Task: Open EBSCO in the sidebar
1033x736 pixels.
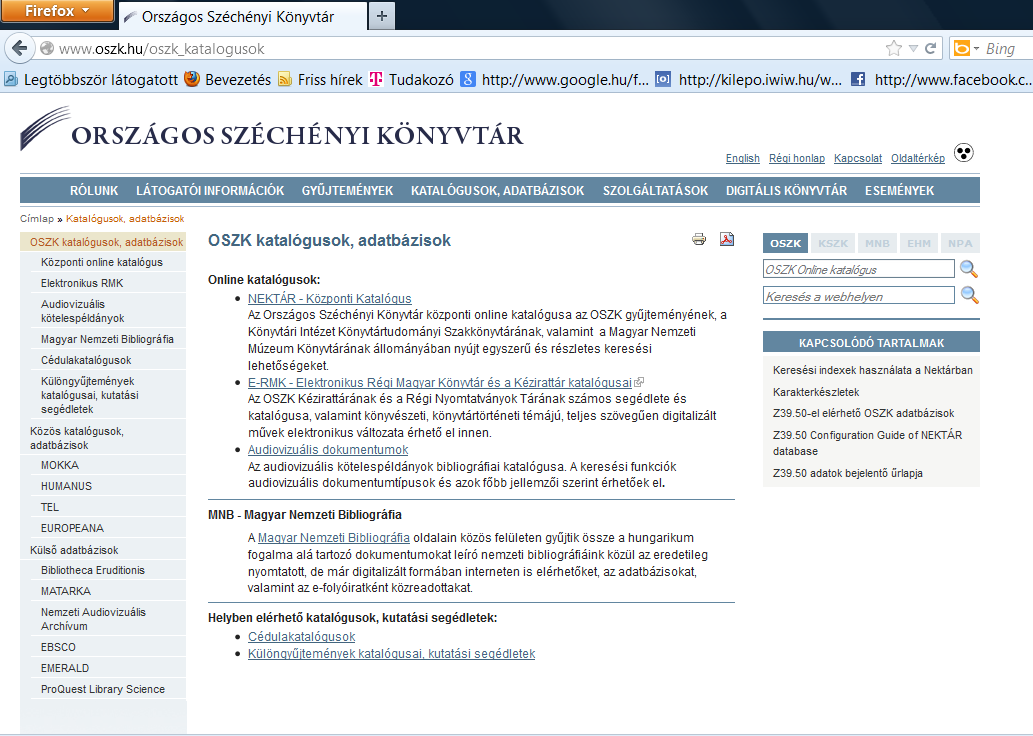Action: click(58, 647)
